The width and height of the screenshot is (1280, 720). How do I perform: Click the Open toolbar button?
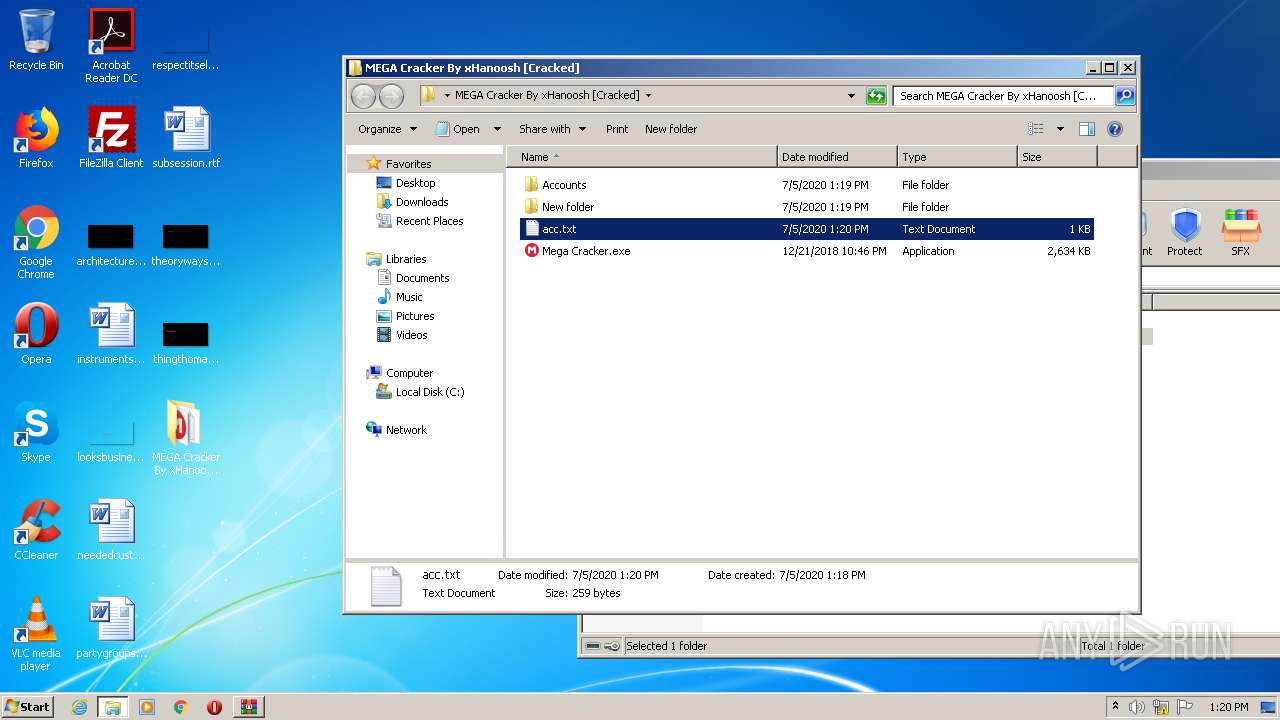click(x=458, y=129)
